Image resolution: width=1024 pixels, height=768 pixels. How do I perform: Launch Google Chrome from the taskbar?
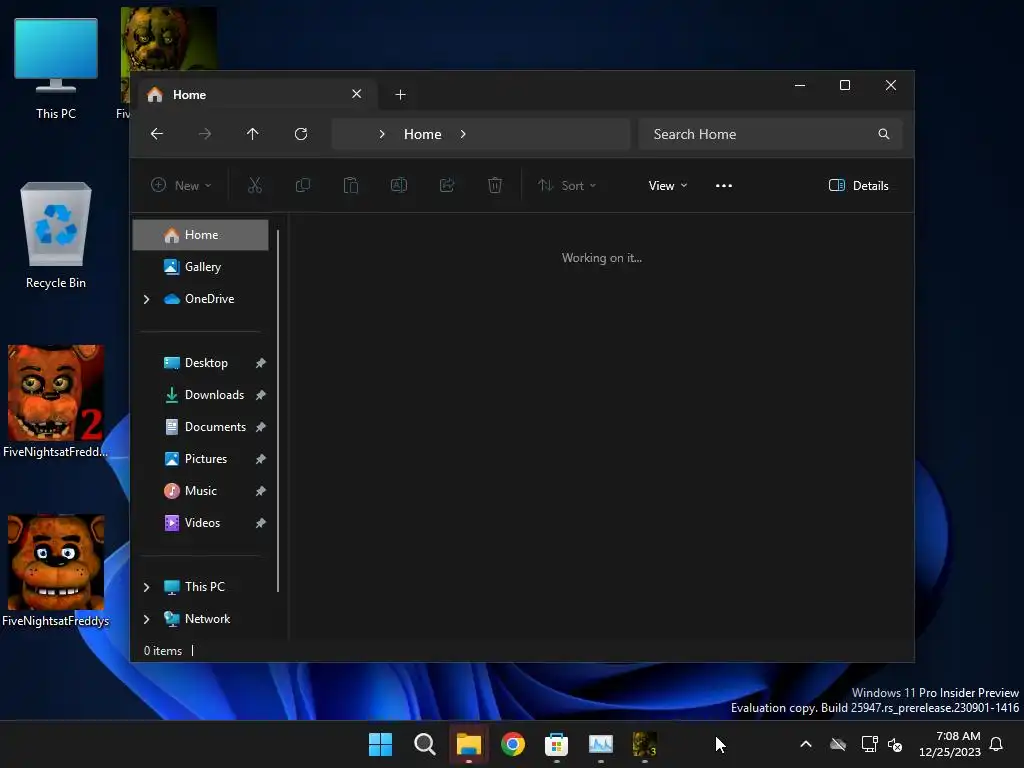(x=513, y=744)
